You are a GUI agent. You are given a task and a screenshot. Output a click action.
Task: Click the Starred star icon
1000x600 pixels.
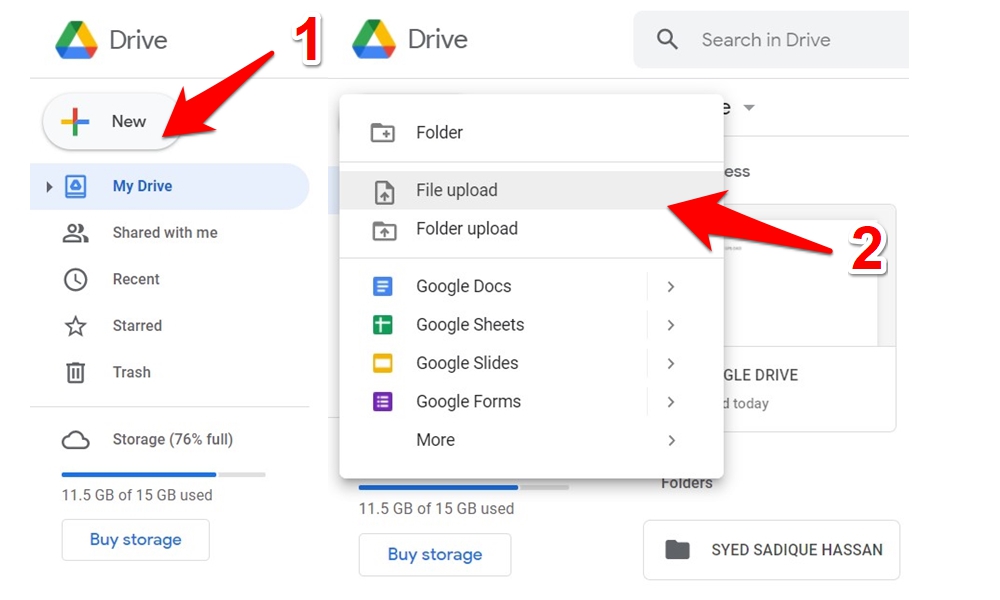point(75,326)
